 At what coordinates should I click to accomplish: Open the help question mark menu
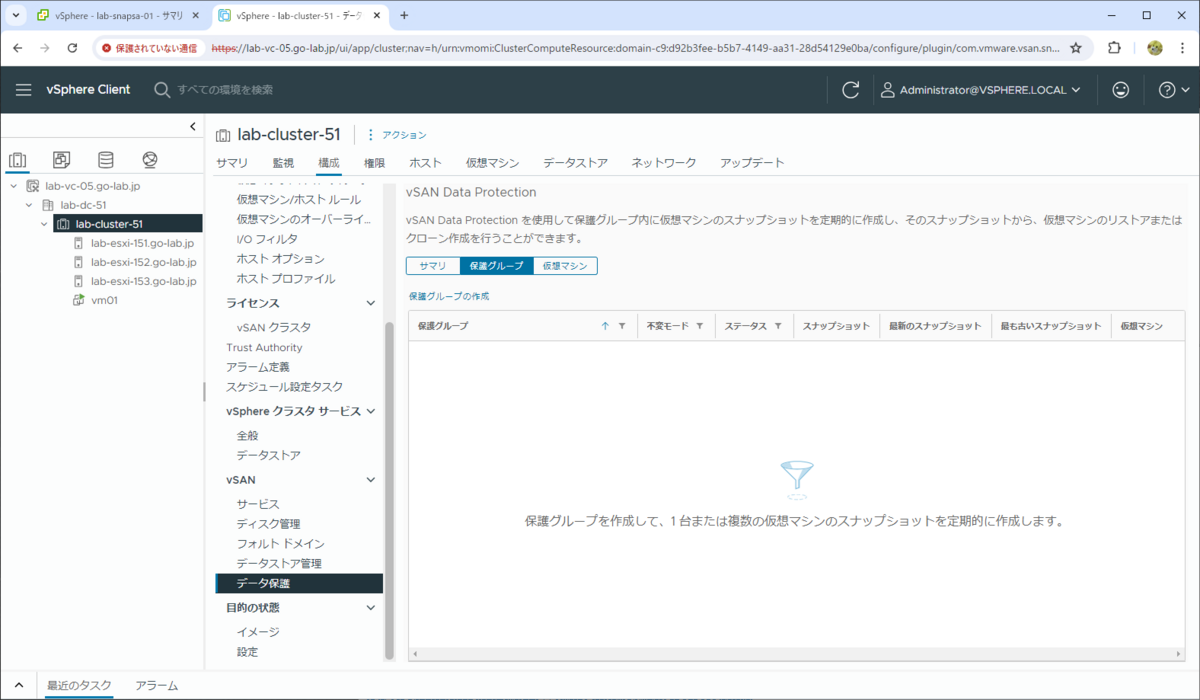click(1174, 90)
